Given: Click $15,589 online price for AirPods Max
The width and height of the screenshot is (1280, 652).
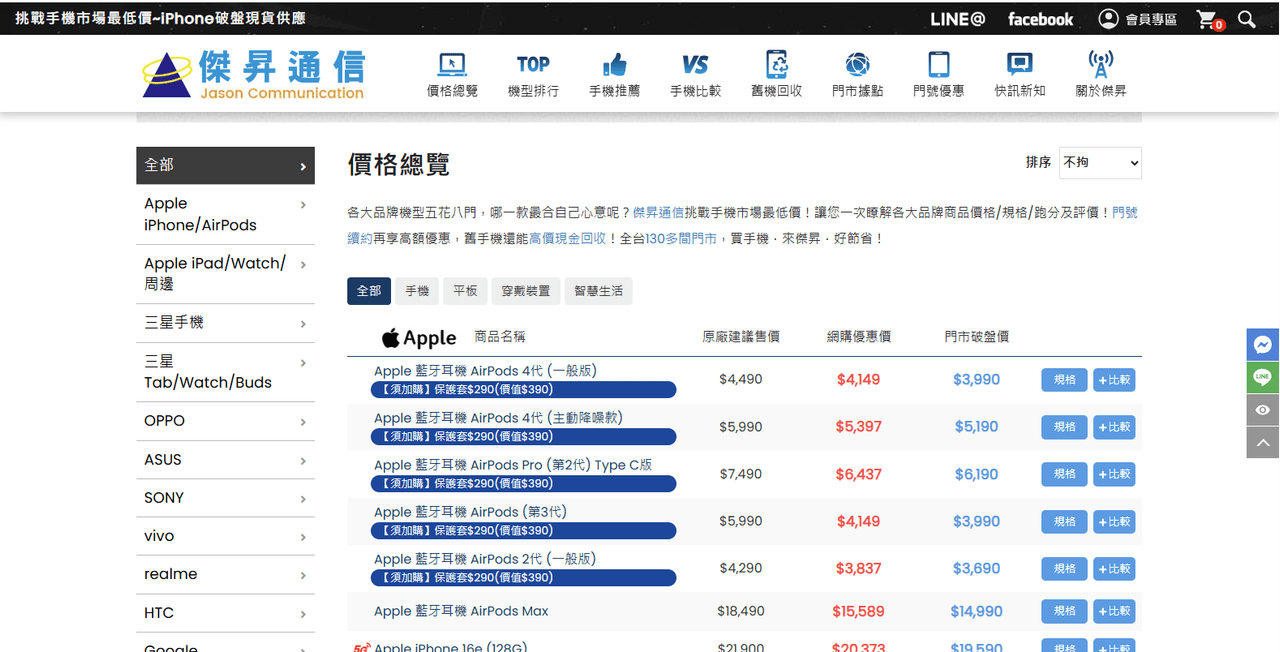Looking at the screenshot, I should [x=858, y=611].
